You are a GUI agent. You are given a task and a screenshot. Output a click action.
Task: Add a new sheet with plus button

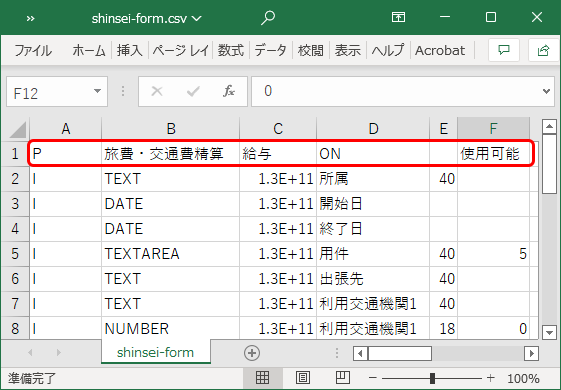coord(252,353)
